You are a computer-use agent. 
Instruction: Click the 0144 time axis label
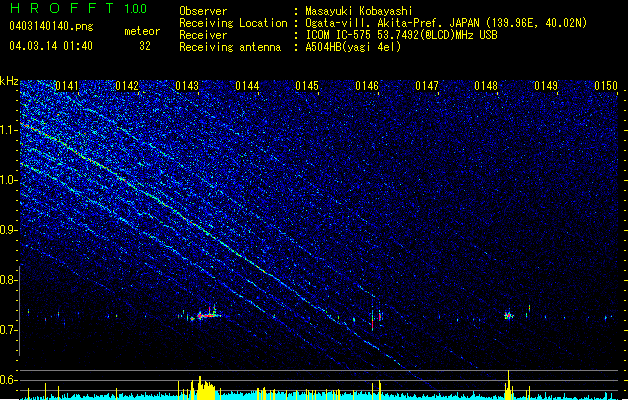click(x=248, y=86)
